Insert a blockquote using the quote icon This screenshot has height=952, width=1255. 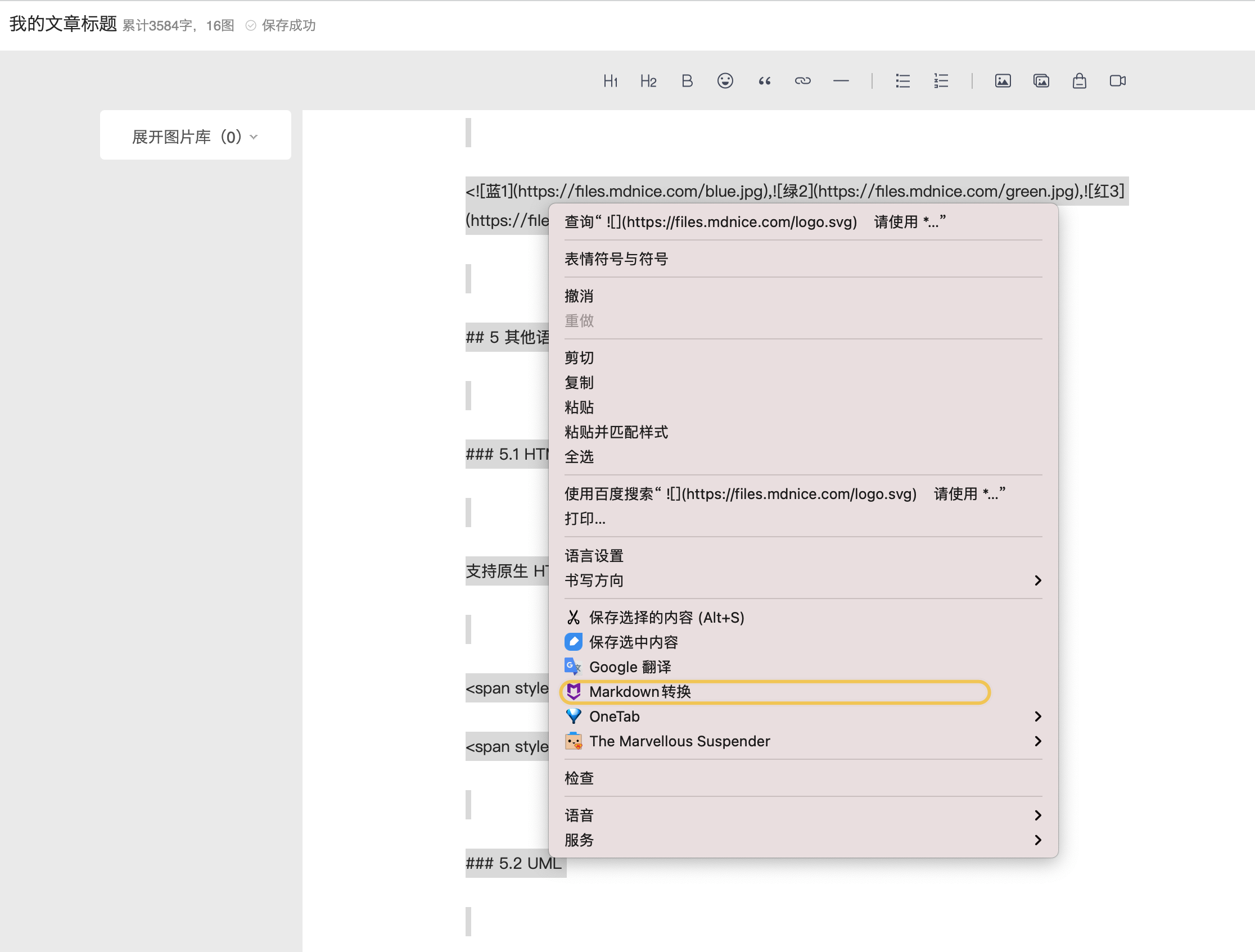[764, 80]
